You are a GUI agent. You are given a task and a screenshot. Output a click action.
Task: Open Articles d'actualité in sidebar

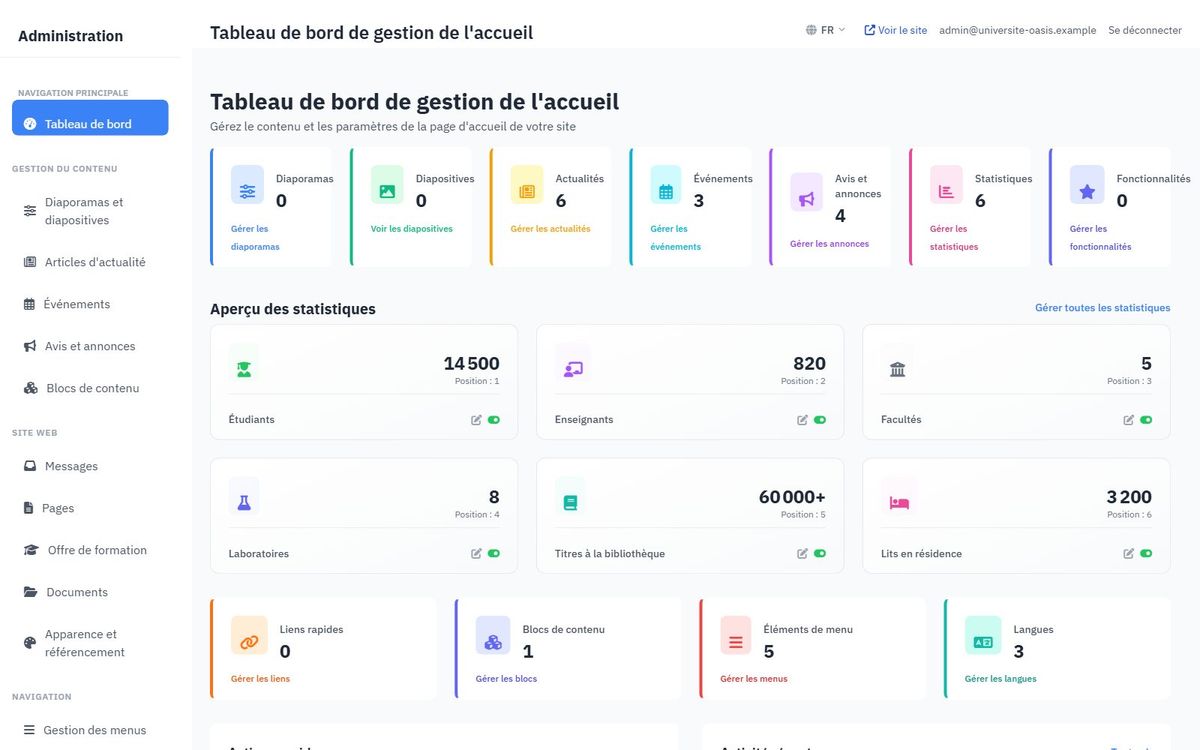(90, 262)
